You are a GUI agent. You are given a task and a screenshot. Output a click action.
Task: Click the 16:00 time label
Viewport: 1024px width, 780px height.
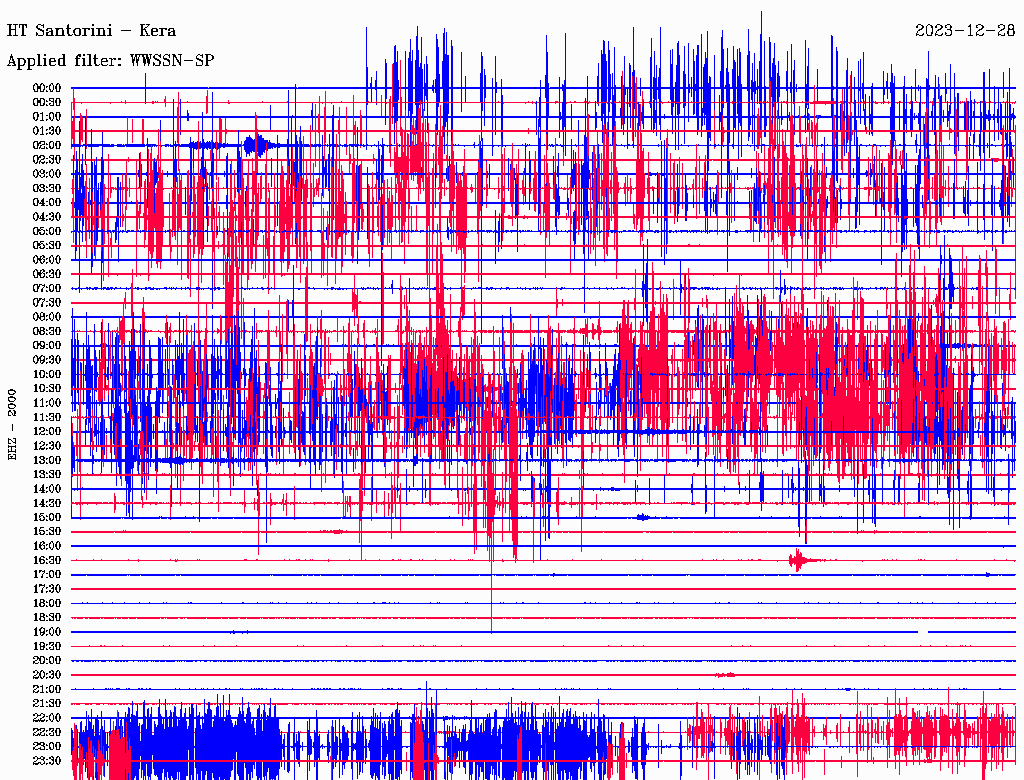click(47, 546)
